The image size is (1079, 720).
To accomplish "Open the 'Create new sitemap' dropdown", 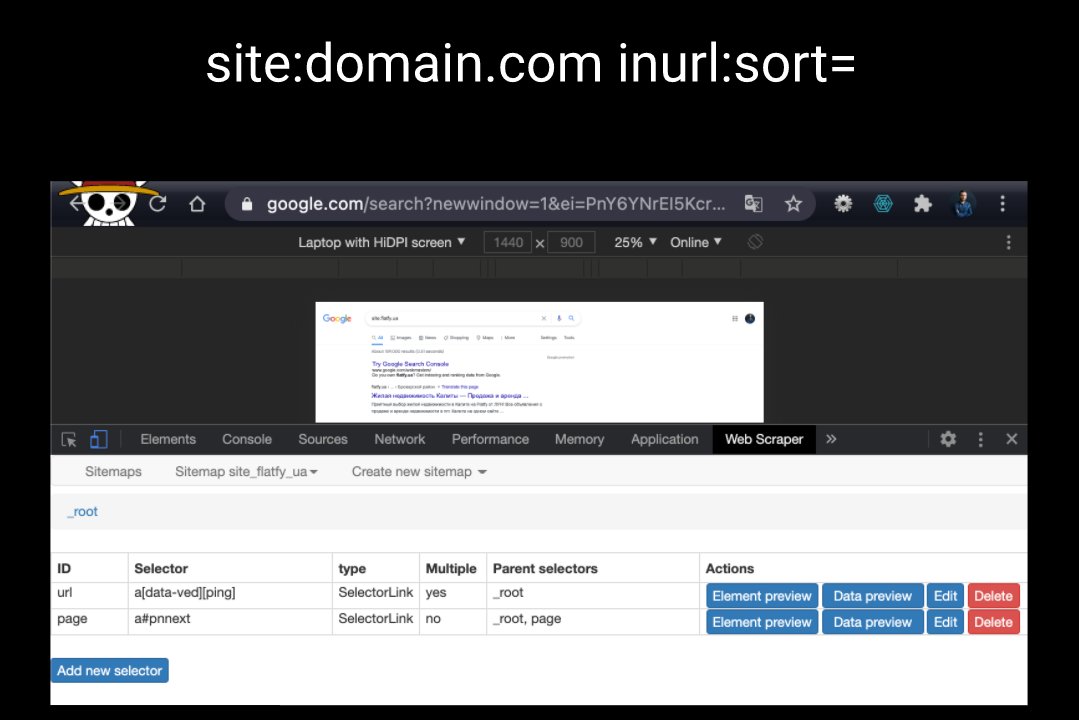I will [x=419, y=471].
